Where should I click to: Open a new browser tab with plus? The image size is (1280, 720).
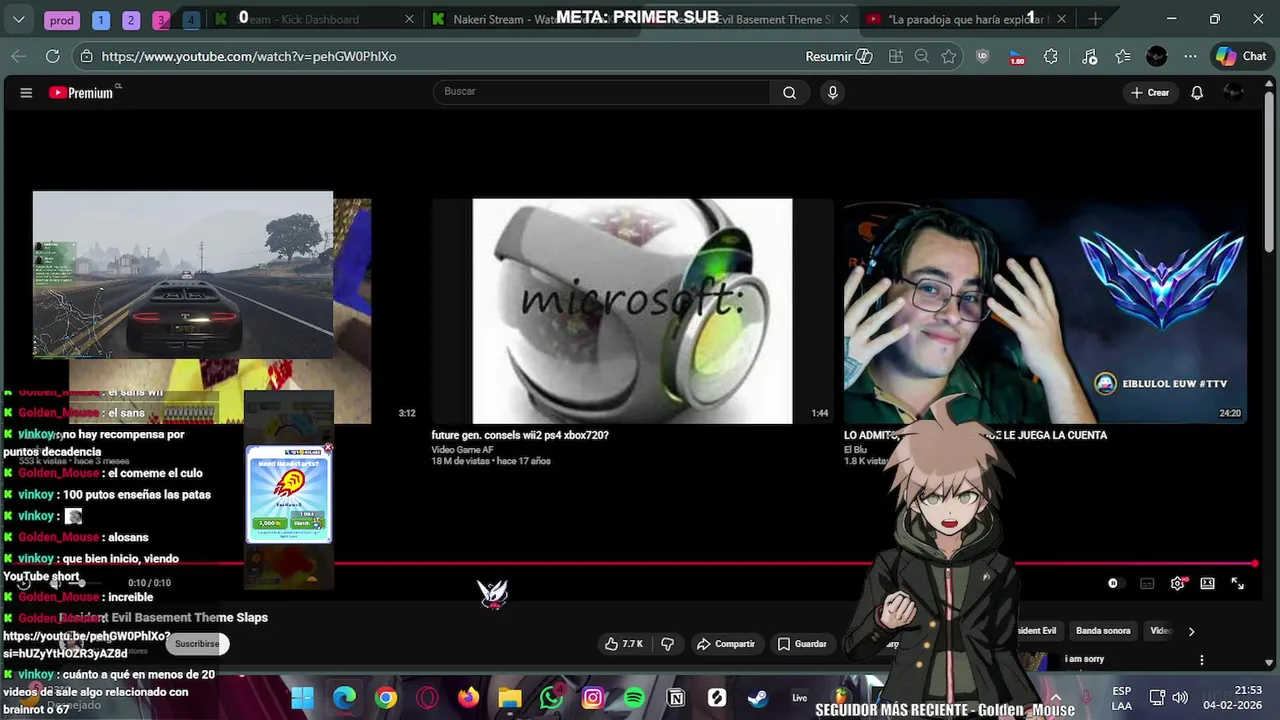click(1095, 19)
